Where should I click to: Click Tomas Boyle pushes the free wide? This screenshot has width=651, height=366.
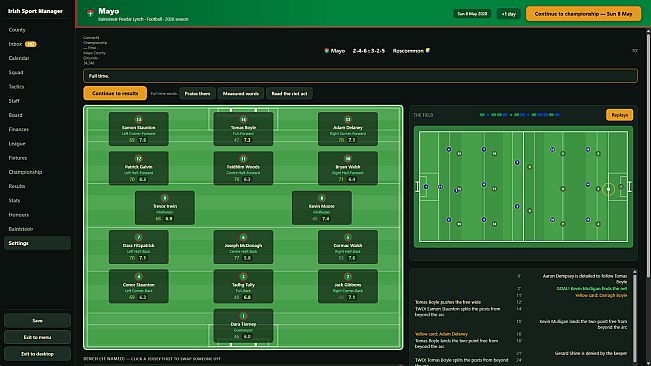448,302
